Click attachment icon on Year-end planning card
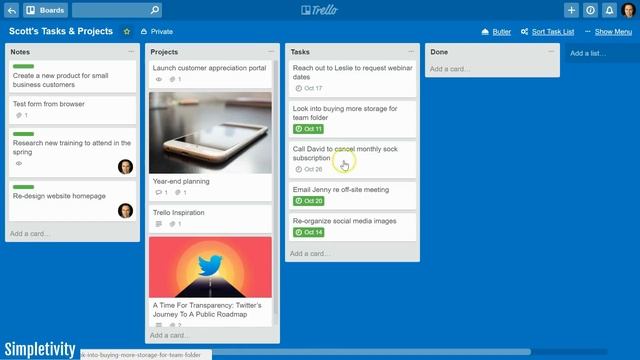Viewport: 640px width, 360px height. click(x=178, y=192)
